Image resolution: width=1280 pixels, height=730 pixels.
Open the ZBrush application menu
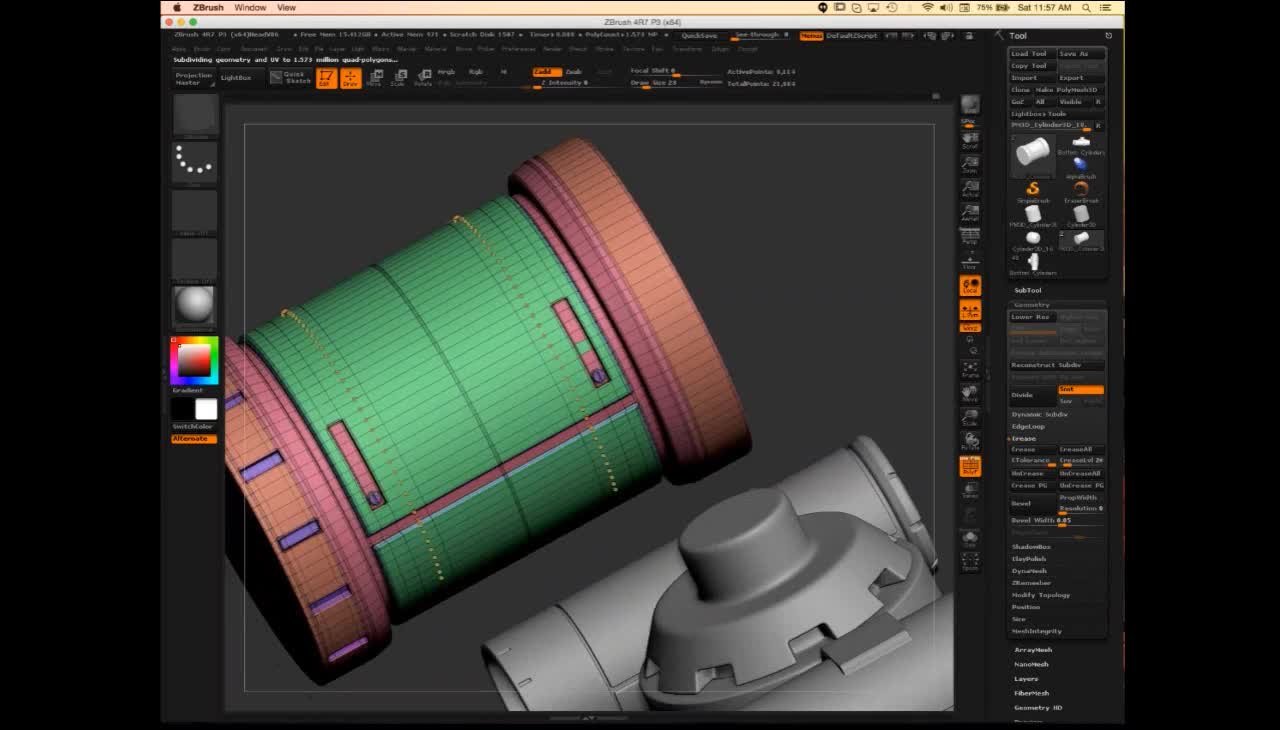[208, 7]
